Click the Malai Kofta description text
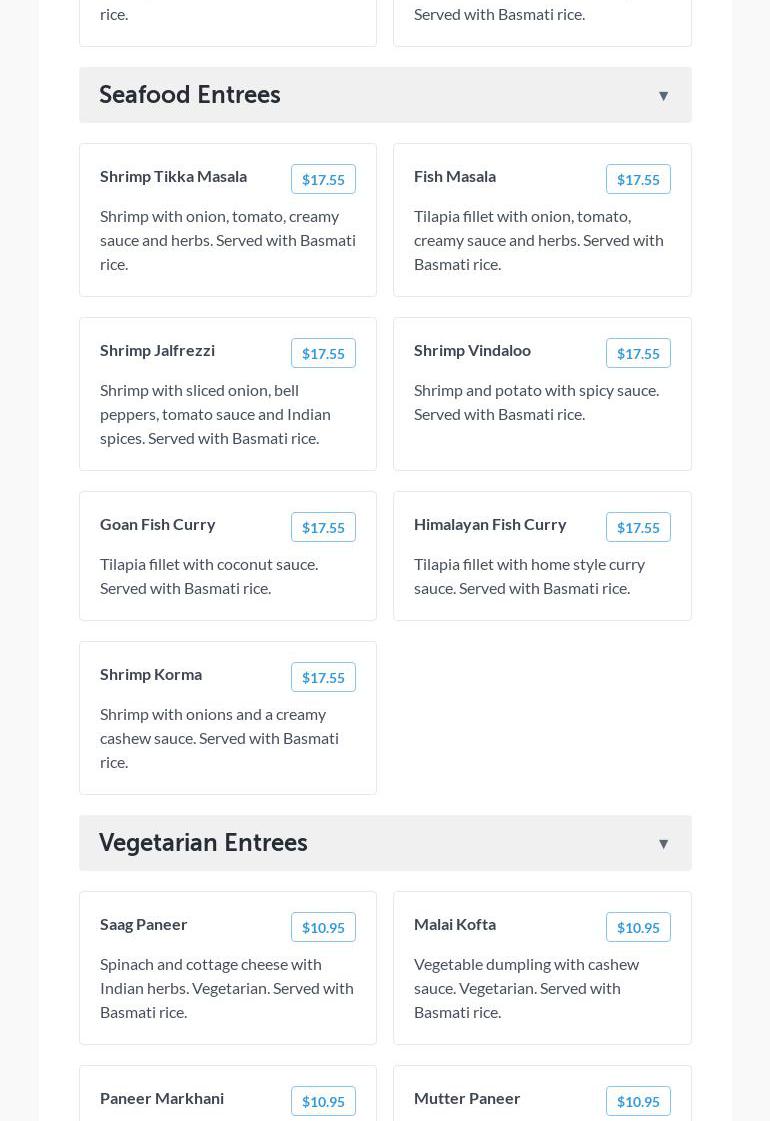 tap(526, 988)
